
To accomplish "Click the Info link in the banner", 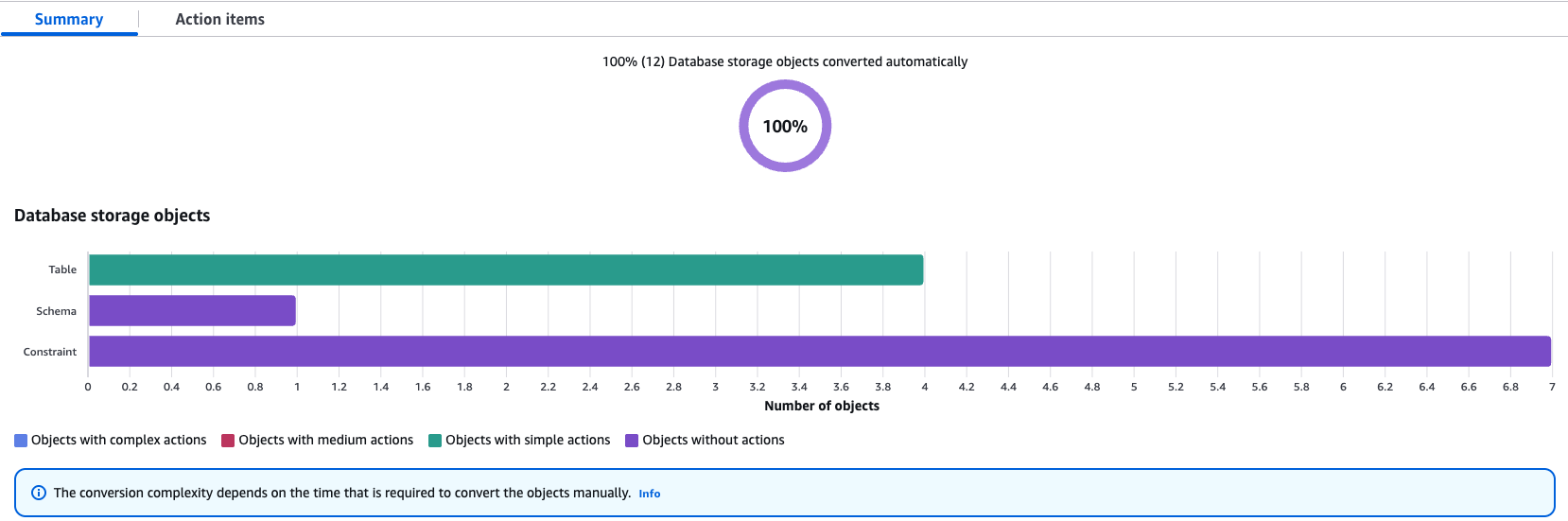I will (x=649, y=494).
